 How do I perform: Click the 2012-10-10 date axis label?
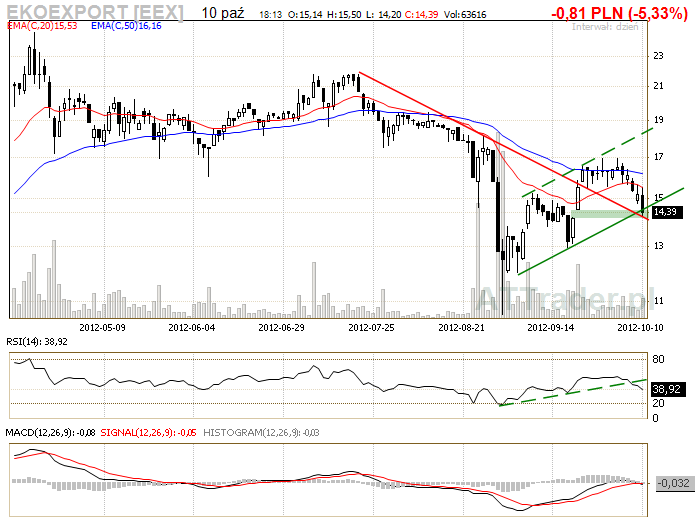click(640, 328)
